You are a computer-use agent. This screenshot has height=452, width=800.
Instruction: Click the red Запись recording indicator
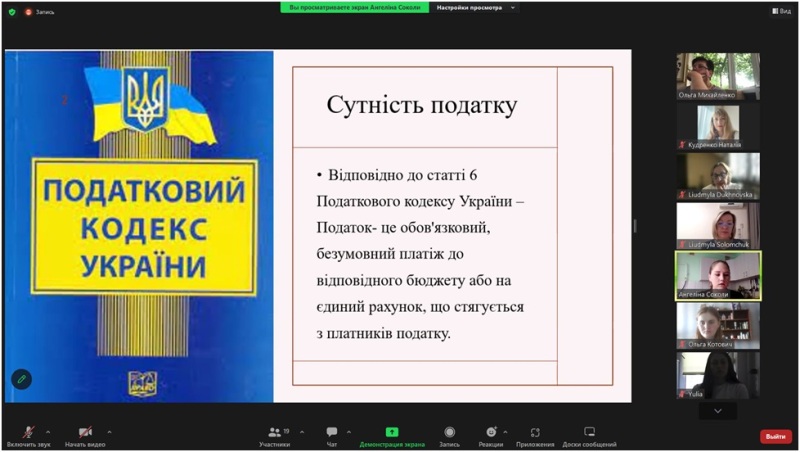40,12
